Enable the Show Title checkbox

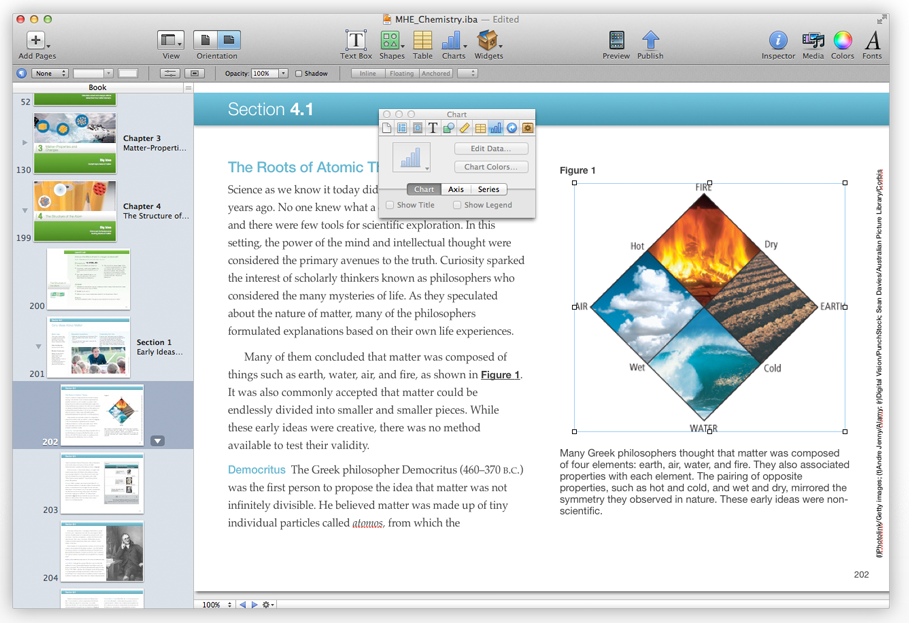pyautogui.click(x=390, y=205)
